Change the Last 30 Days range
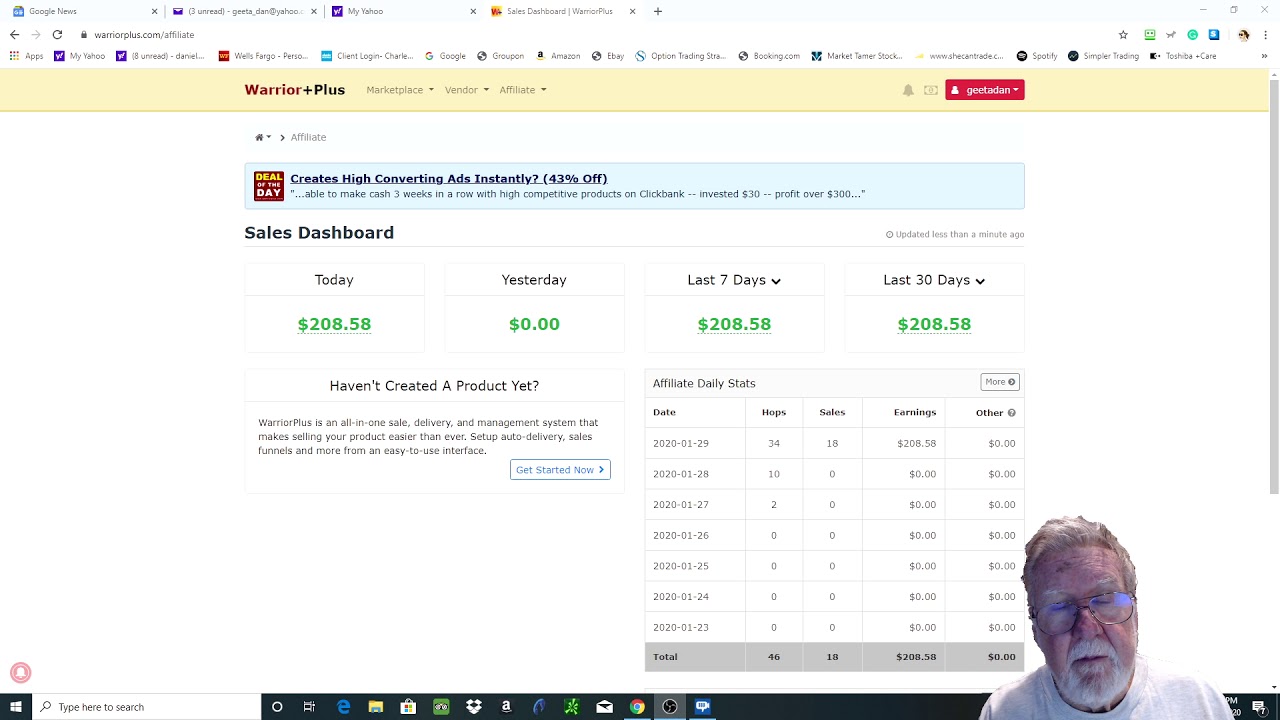 [x=934, y=280]
